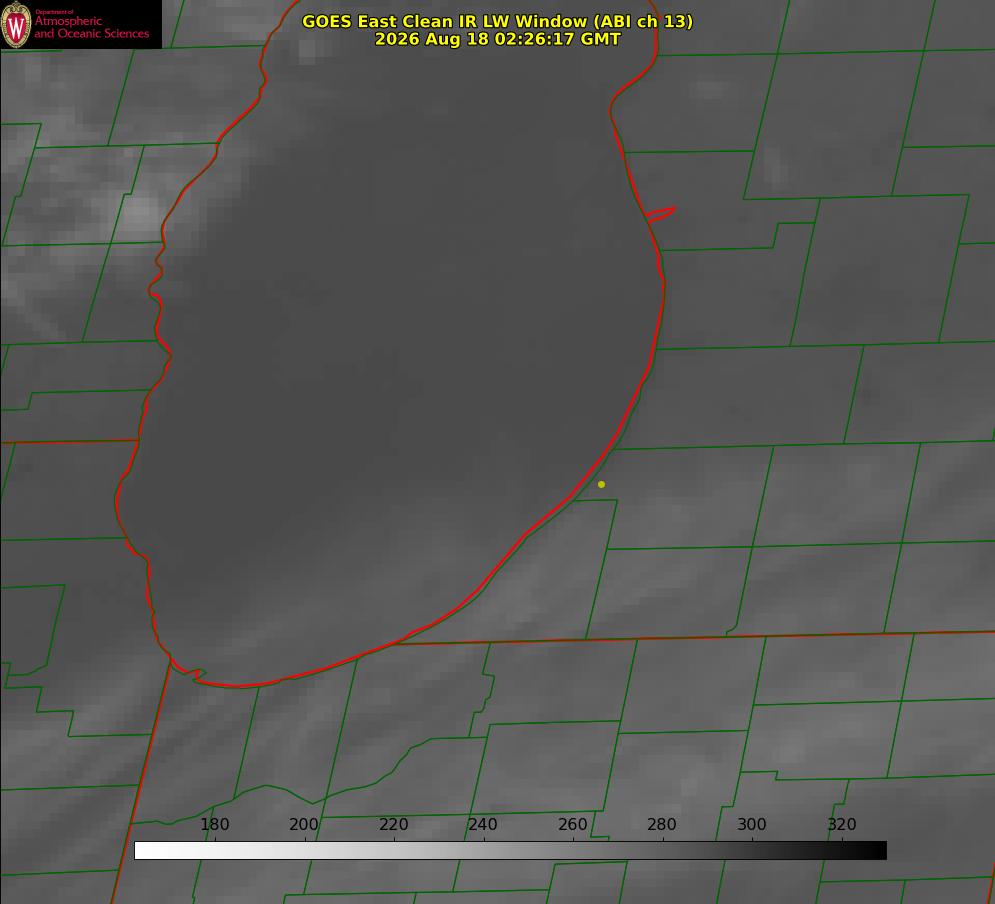Click the yellow location dot marker

(x=602, y=484)
